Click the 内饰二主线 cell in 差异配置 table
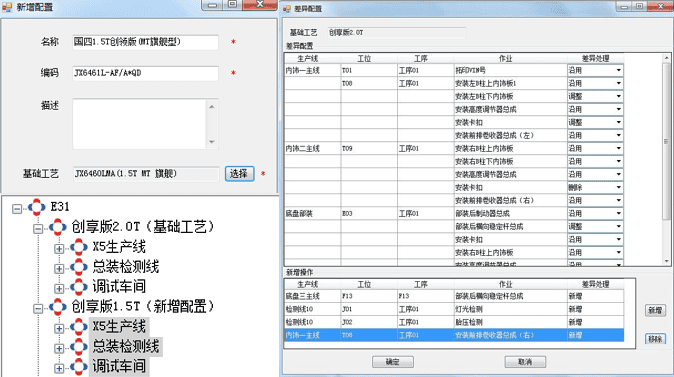 point(312,148)
